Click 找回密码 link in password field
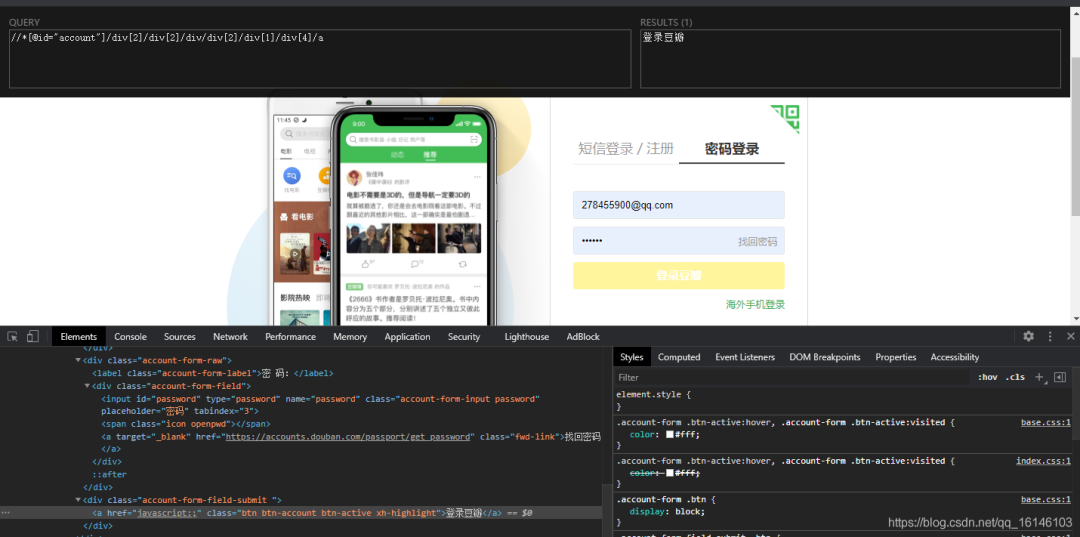This screenshot has height=537, width=1080. pyautogui.click(x=757, y=242)
